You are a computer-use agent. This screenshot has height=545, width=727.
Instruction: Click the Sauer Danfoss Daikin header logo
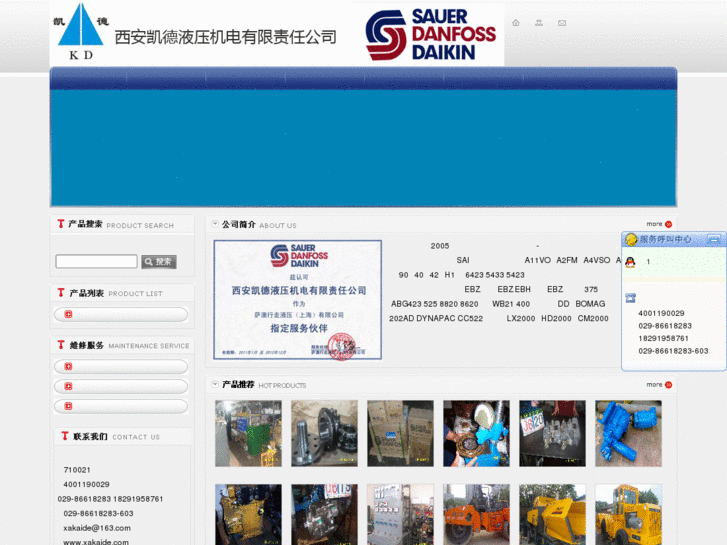tap(431, 35)
